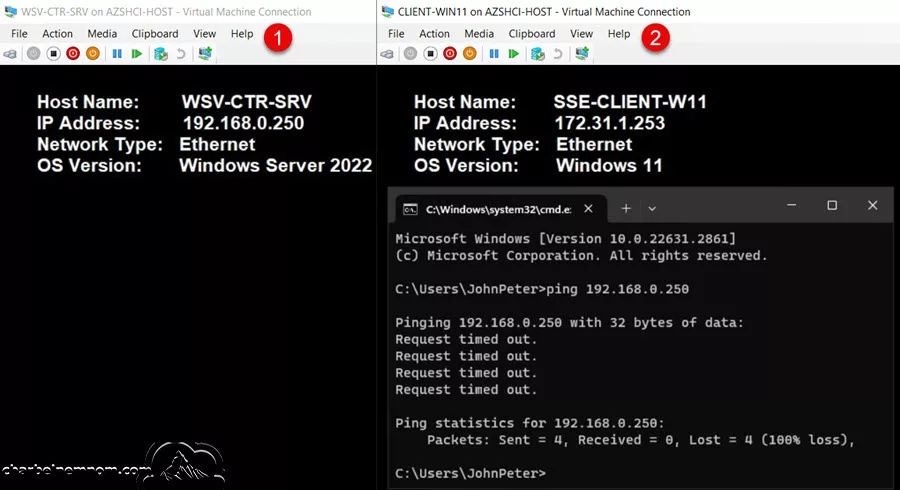Expand terminal profile dropdown chevron
The height and width of the screenshot is (490, 900).
click(x=652, y=209)
